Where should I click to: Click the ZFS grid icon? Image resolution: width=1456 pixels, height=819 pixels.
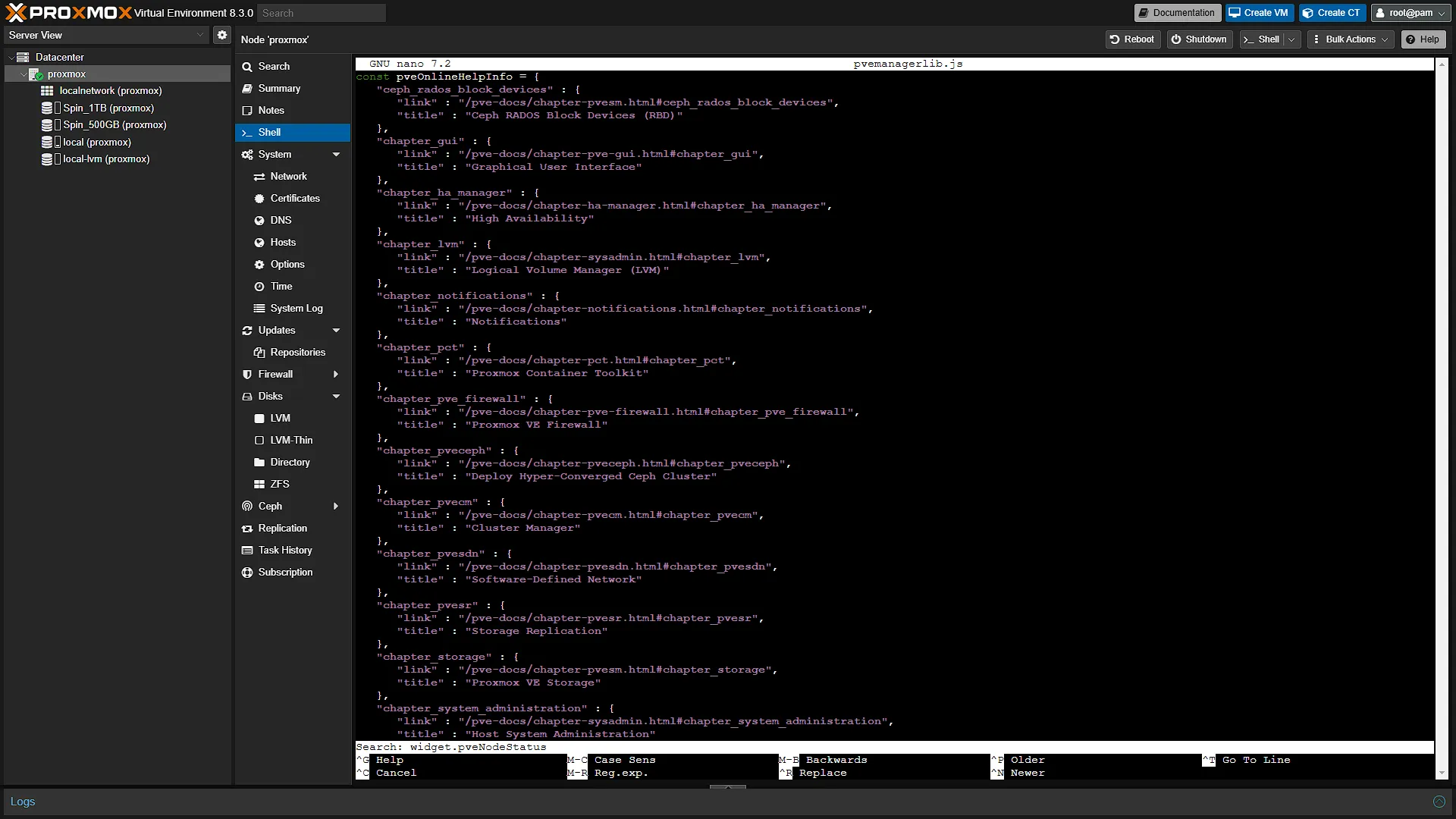click(x=259, y=485)
